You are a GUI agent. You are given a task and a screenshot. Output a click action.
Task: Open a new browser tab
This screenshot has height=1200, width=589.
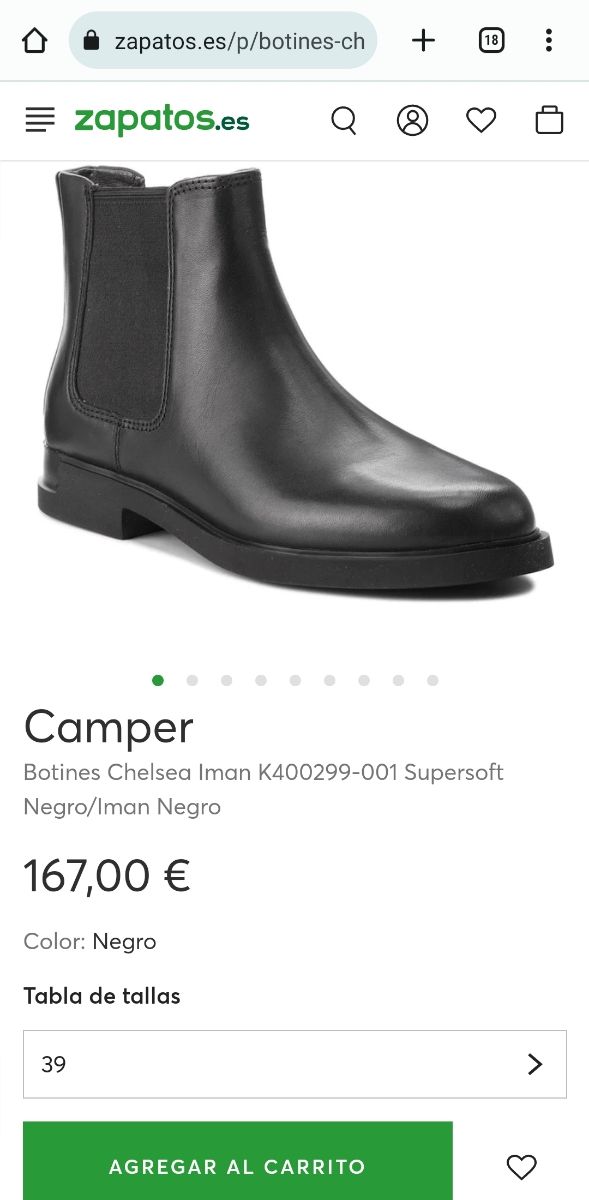coord(424,40)
